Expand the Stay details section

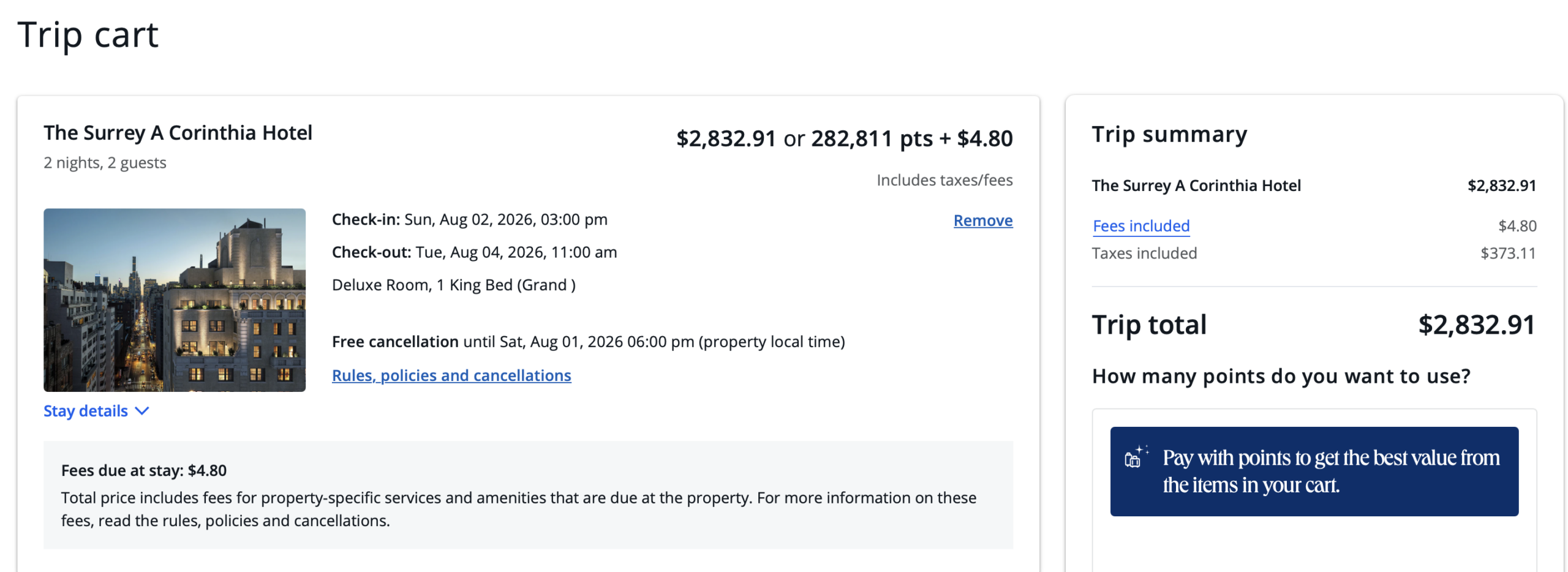tap(86, 411)
